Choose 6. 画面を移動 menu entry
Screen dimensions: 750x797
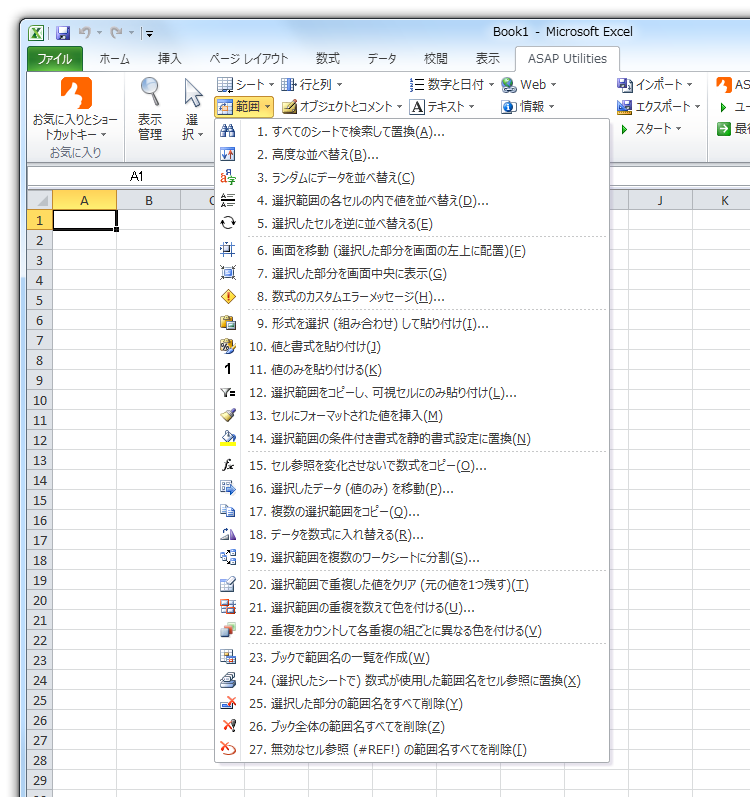point(412,251)
